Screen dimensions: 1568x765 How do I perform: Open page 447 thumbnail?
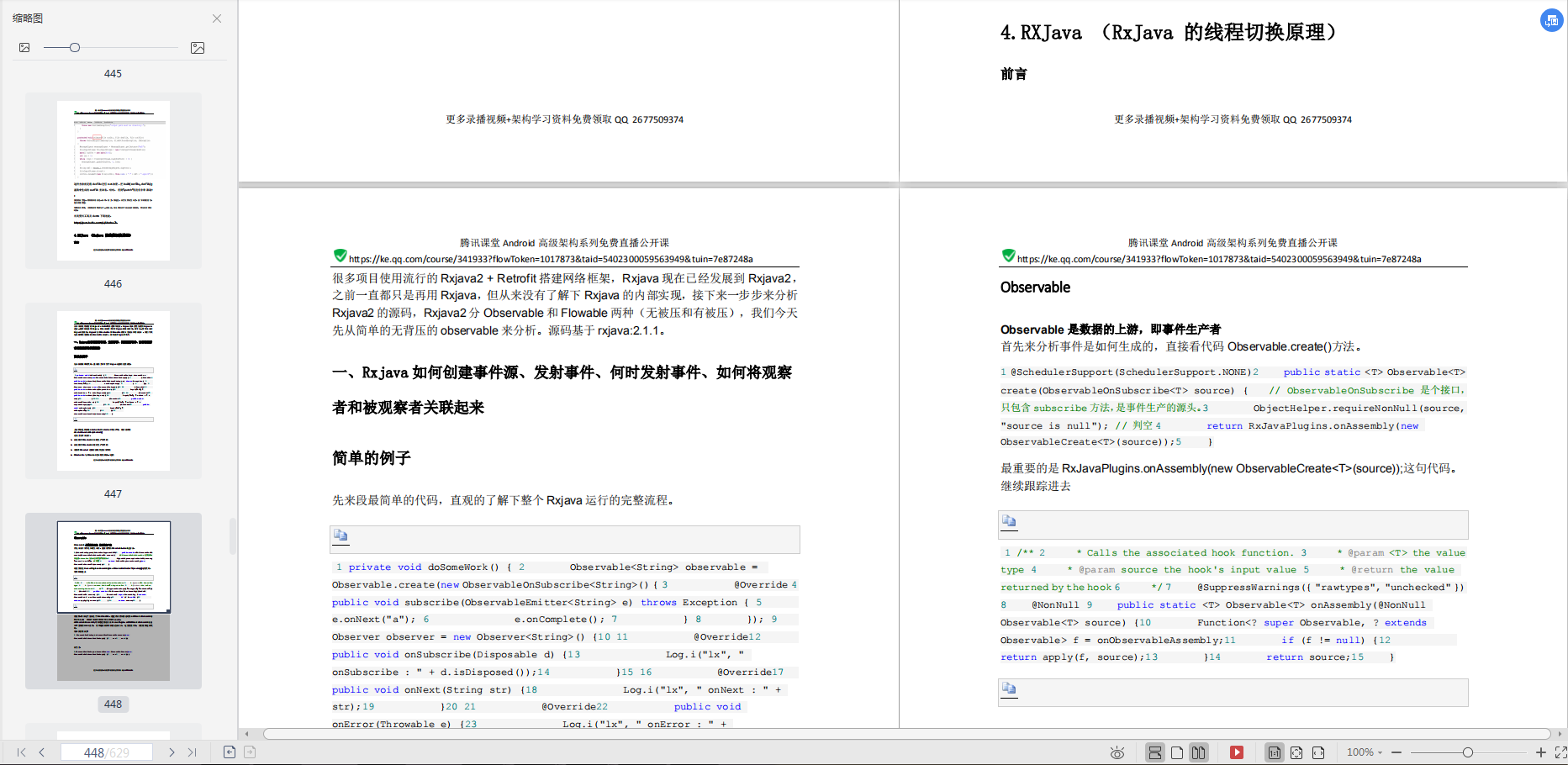[x=114, y=391]
